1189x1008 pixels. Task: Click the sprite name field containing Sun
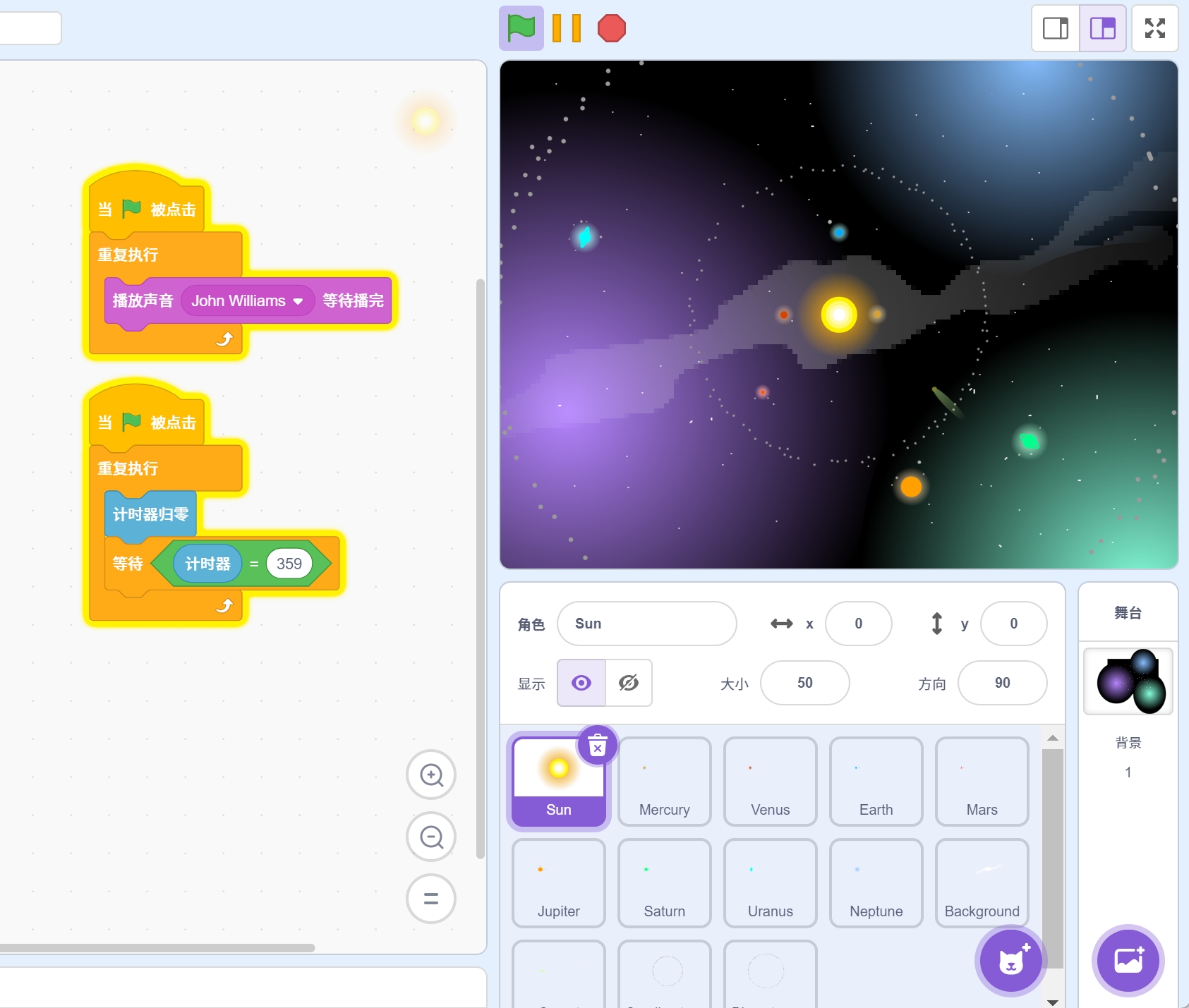(x=646, y=624)
